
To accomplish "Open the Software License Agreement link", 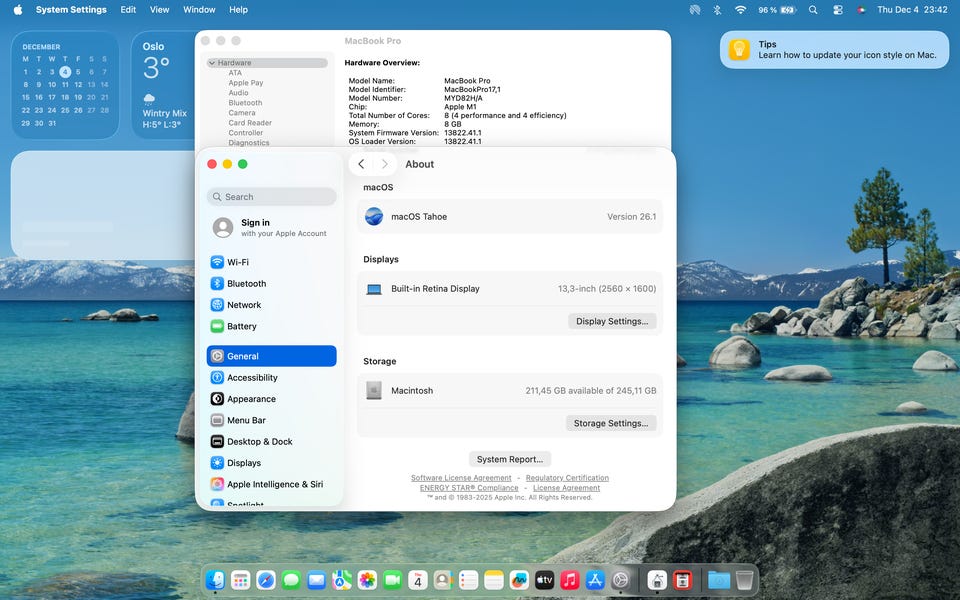I will tap(461, 478).
